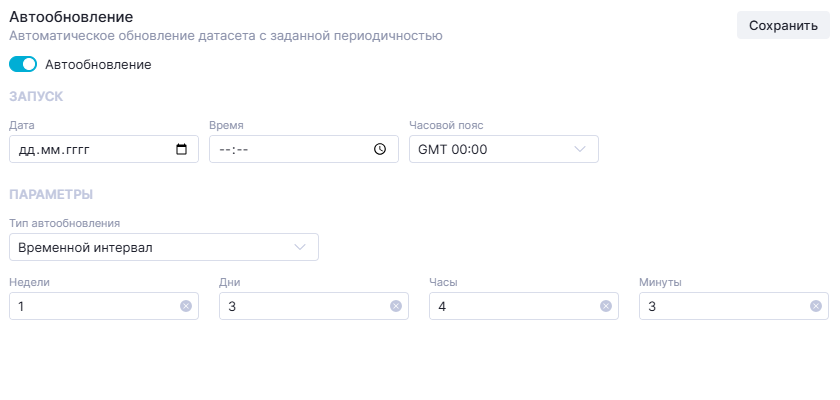Open the Часовой пояс GMT 00:00 dropdown
The height and width of the screenshot is (400, 840).
click(x=503, y=149)
